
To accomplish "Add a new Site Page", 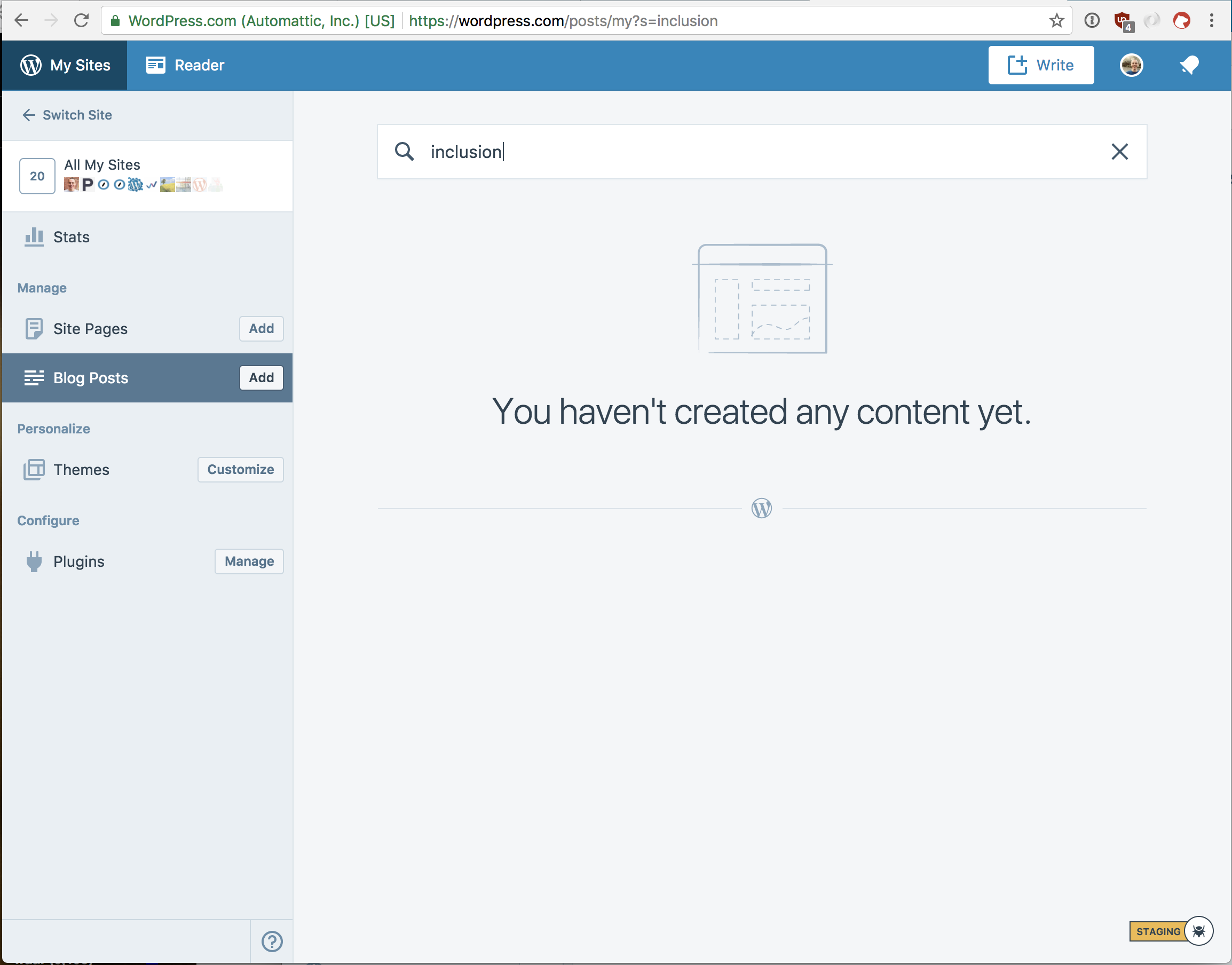I will coord(261,328).
